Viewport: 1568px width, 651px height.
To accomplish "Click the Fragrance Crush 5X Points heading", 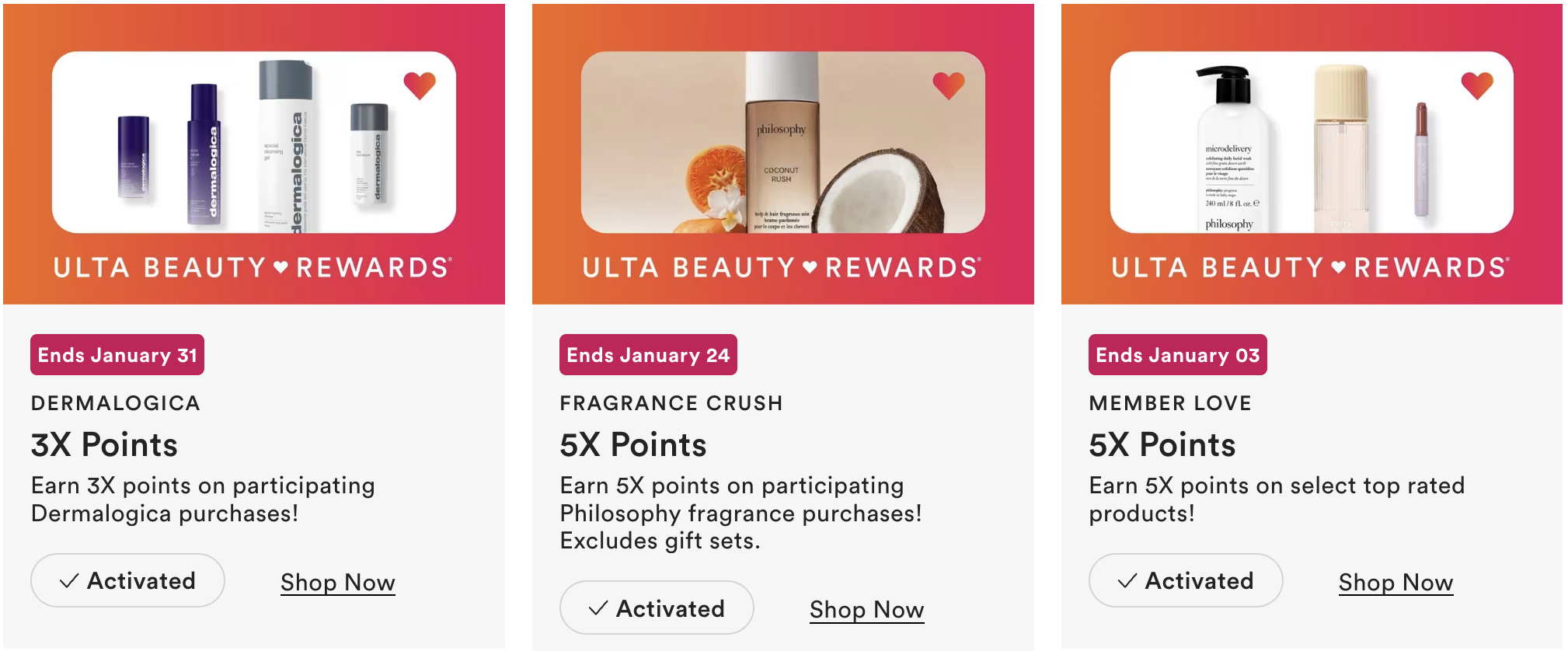I will coord(633,445).
